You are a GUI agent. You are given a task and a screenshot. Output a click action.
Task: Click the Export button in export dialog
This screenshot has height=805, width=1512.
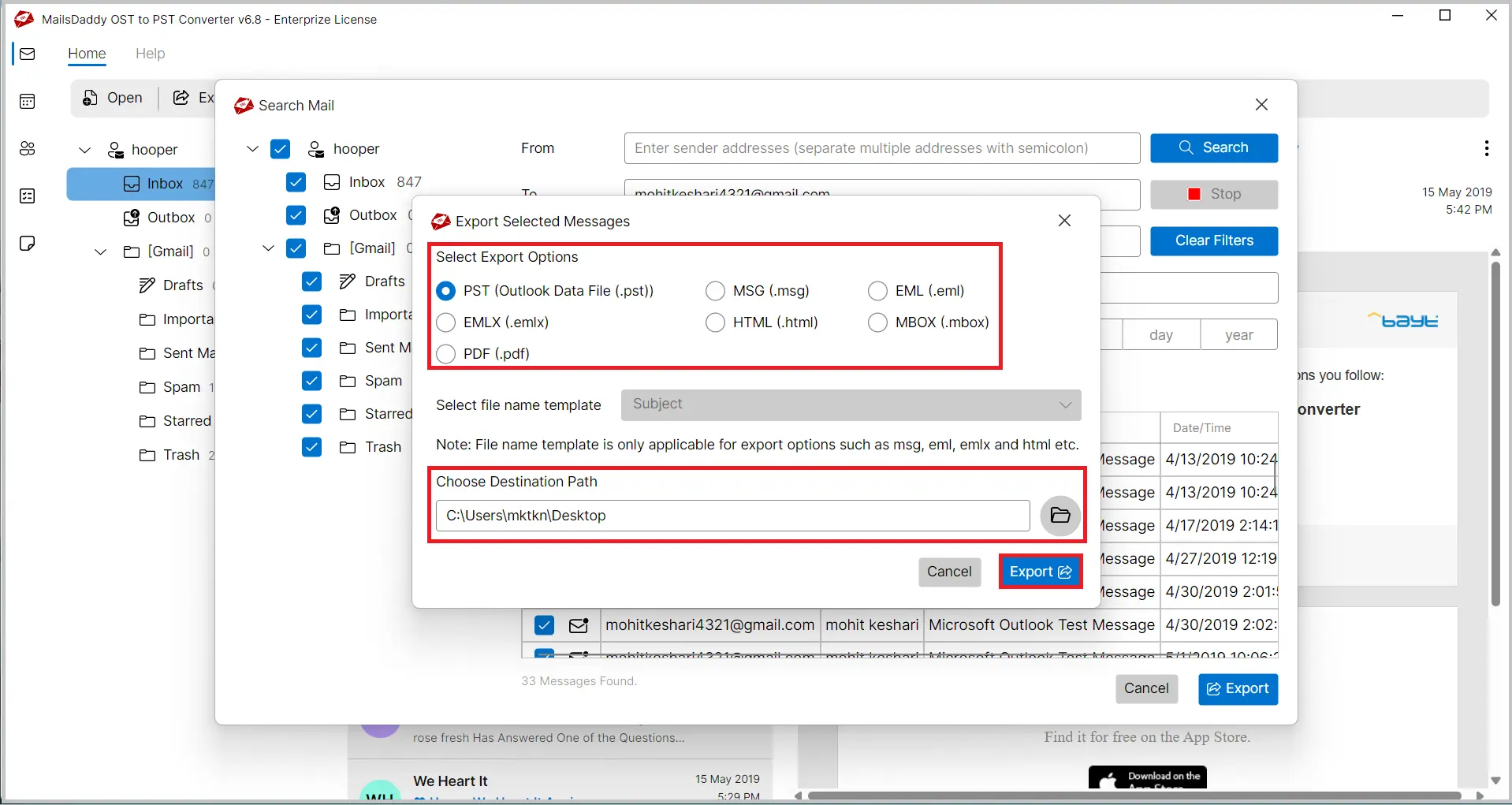1040,572
